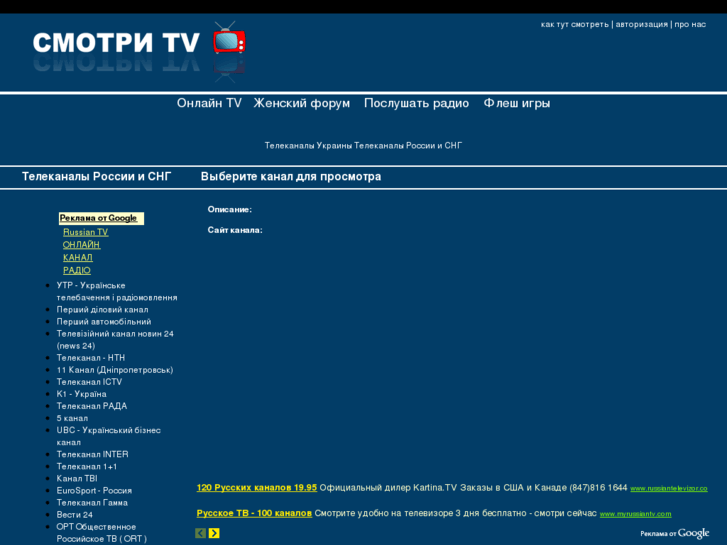Switch to Телеканалы Украины submenu
Viewport: 727px width, 545px height.
308,146
